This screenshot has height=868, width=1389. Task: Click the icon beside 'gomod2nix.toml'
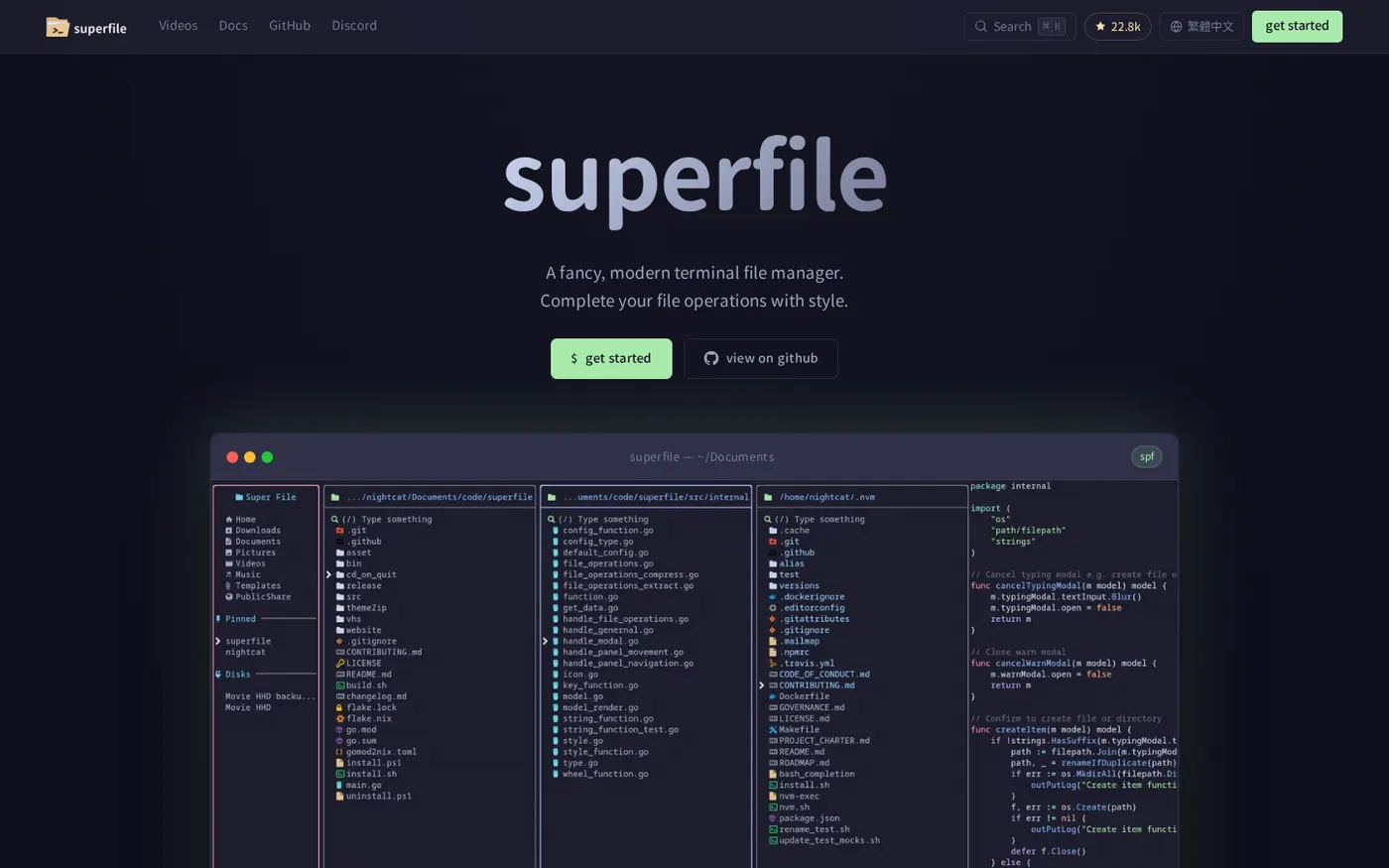pyautogui.click(x=340, y=752)
